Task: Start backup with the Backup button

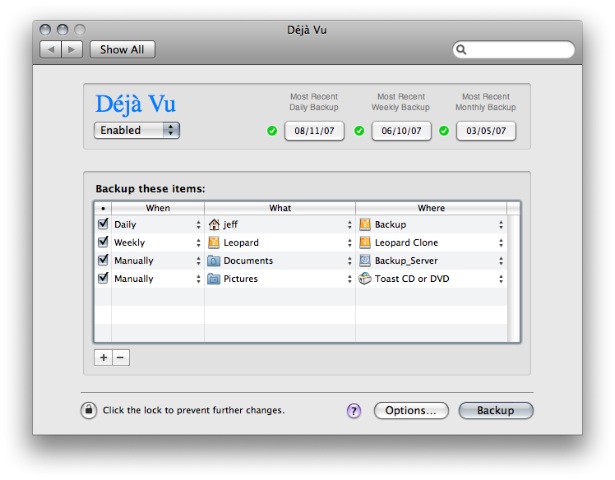Action: tap(495, 410)
